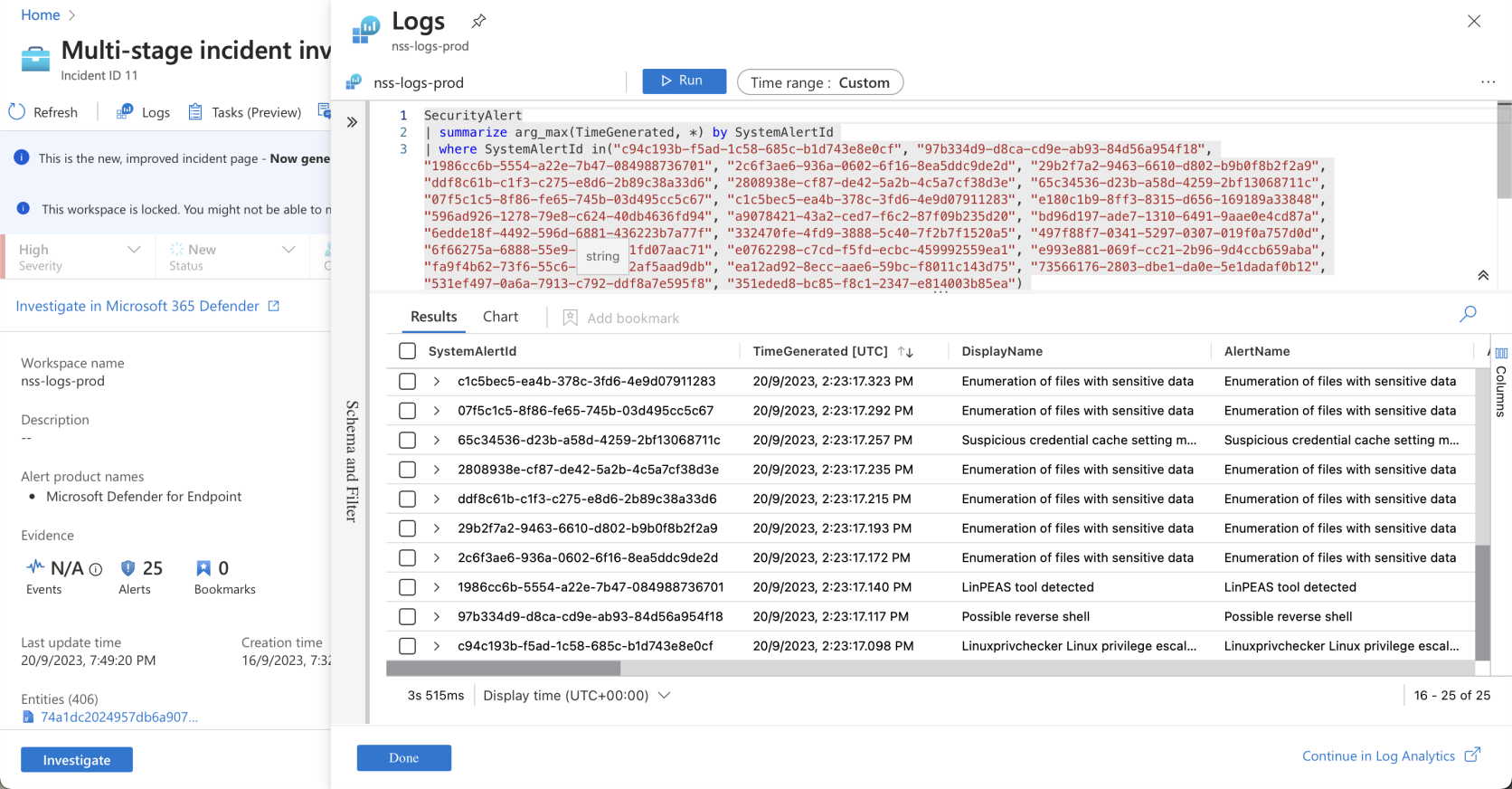Check the row 1986cc6b-5554-a22e-7b47-084988736701
This screenshot has width=1512, height=789.
(x=408, y=587)
